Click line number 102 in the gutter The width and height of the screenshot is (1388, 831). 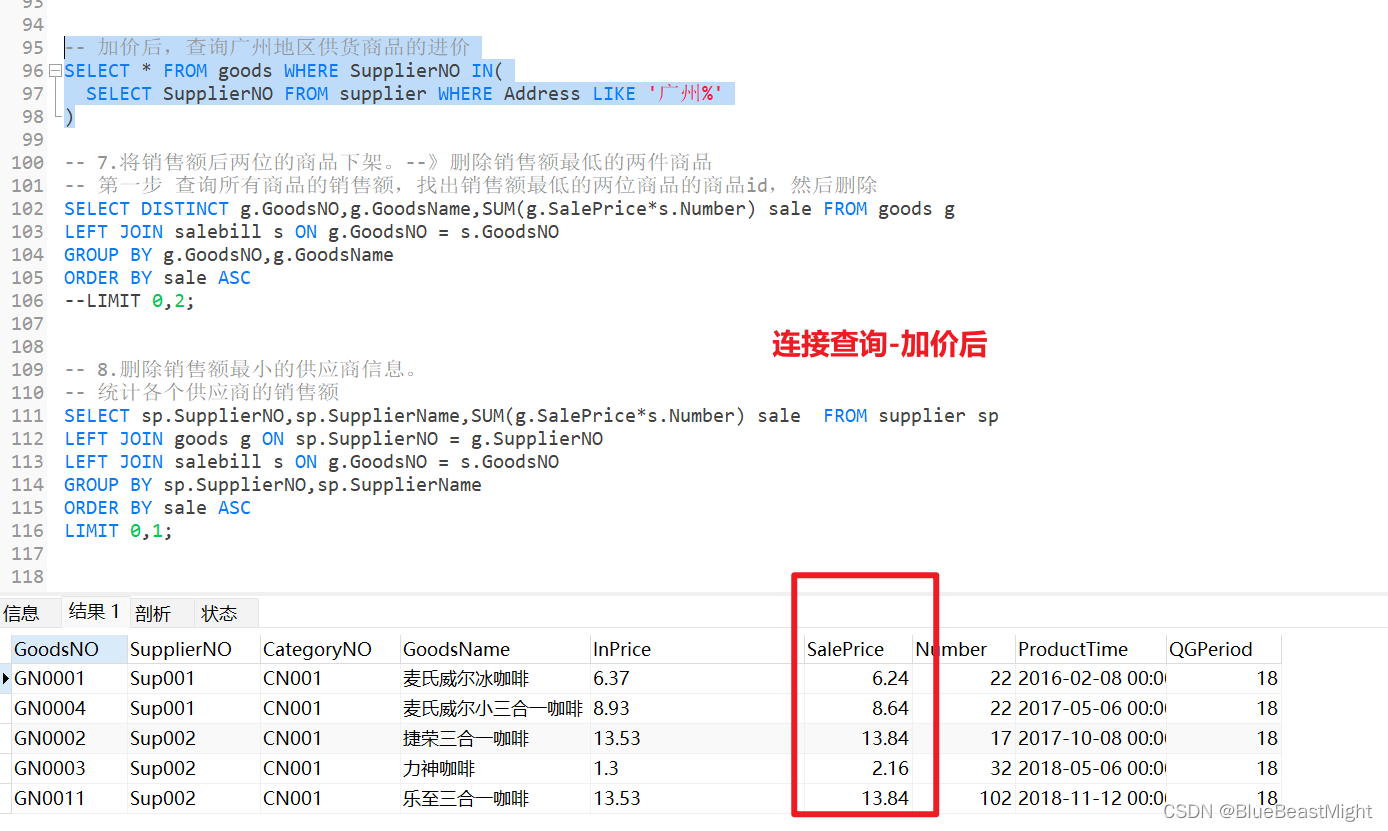(x=27, y=209)
